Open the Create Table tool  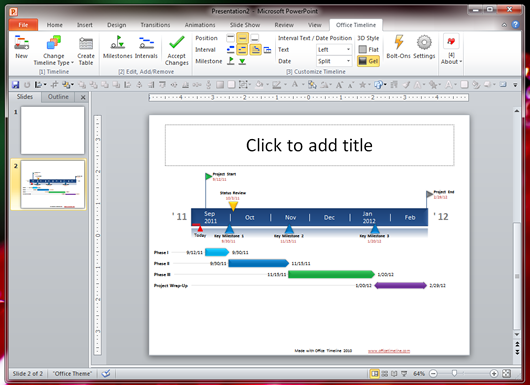pos(86,51)
